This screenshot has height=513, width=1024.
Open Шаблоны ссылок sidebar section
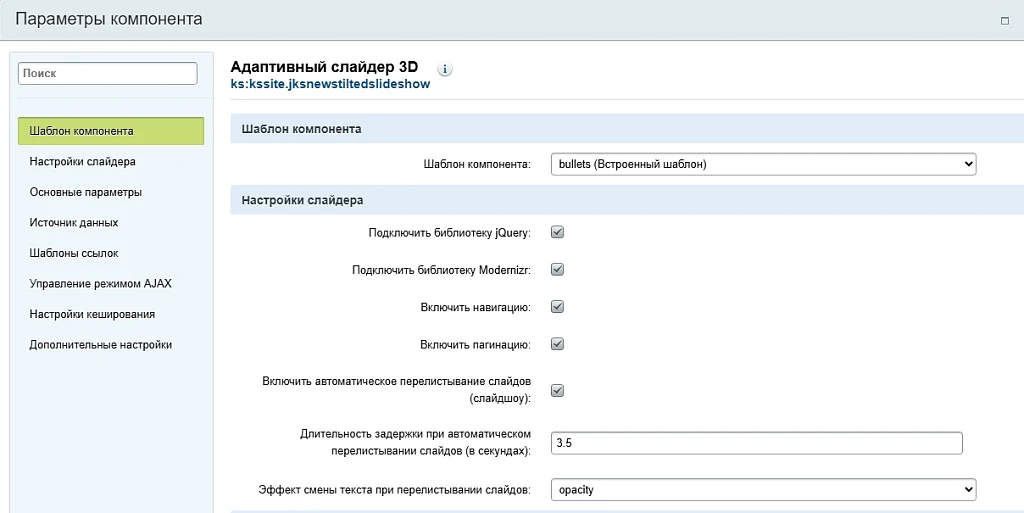[x=74, y=253]
